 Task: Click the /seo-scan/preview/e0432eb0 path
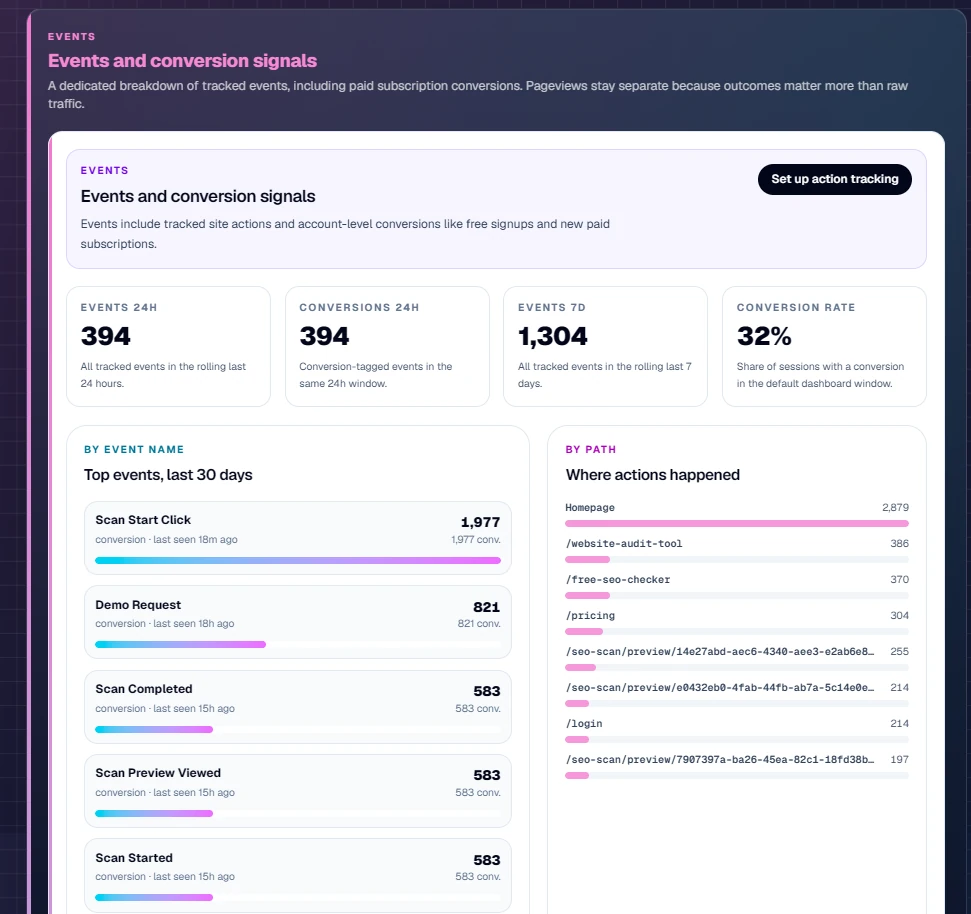point(720,687)
